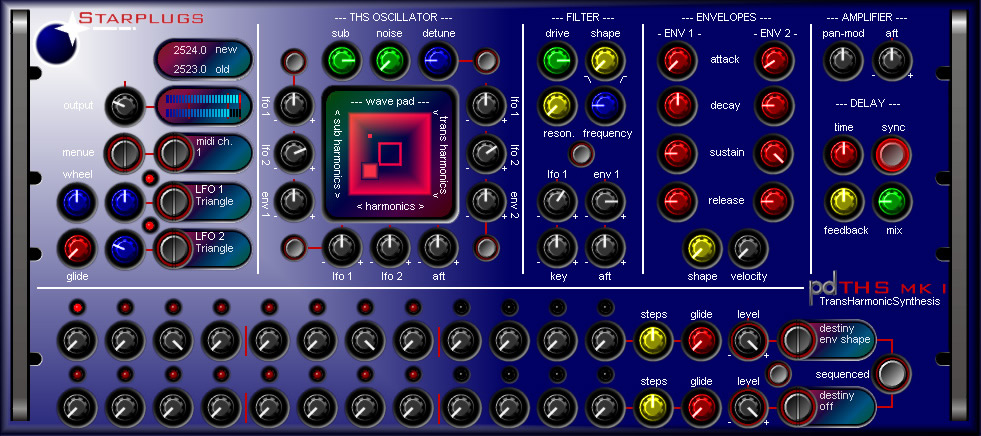Toggle the small button left of sub knob
The height and width of the screenshot is (436, 981).
(x=292, y=61)
